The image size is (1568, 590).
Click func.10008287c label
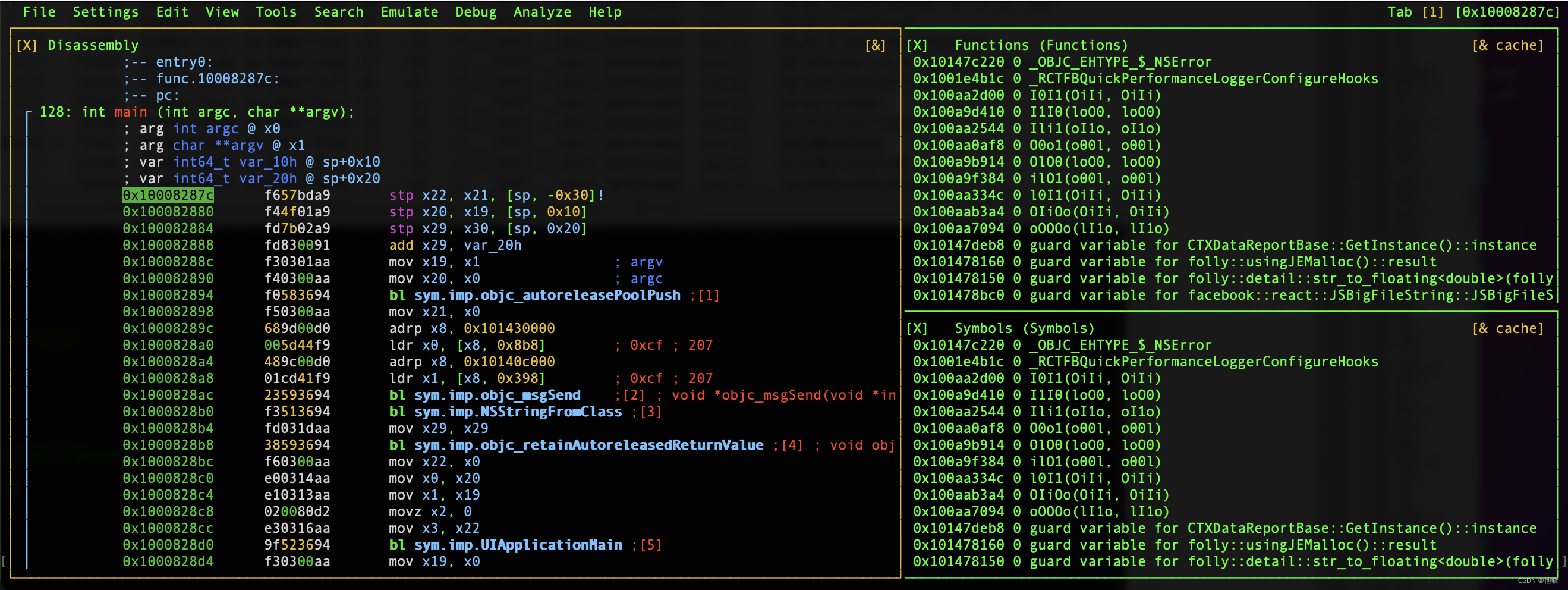click(218, 79)
